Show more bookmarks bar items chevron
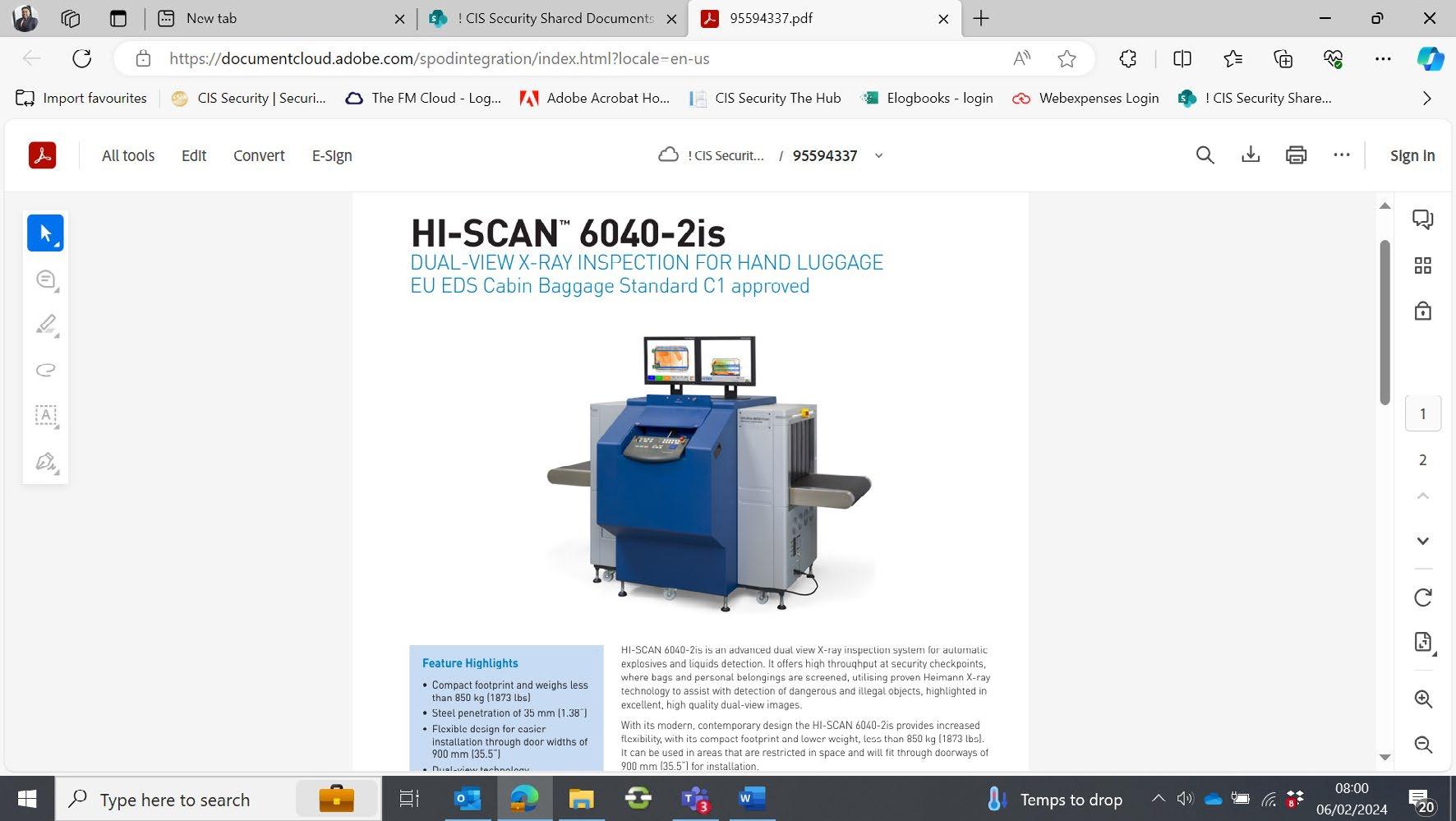1456x821 pixels. [1427, 98]
